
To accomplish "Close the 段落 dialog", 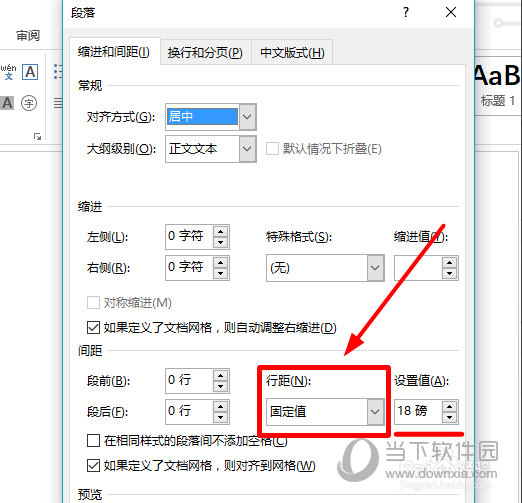I will coord(451,12).
